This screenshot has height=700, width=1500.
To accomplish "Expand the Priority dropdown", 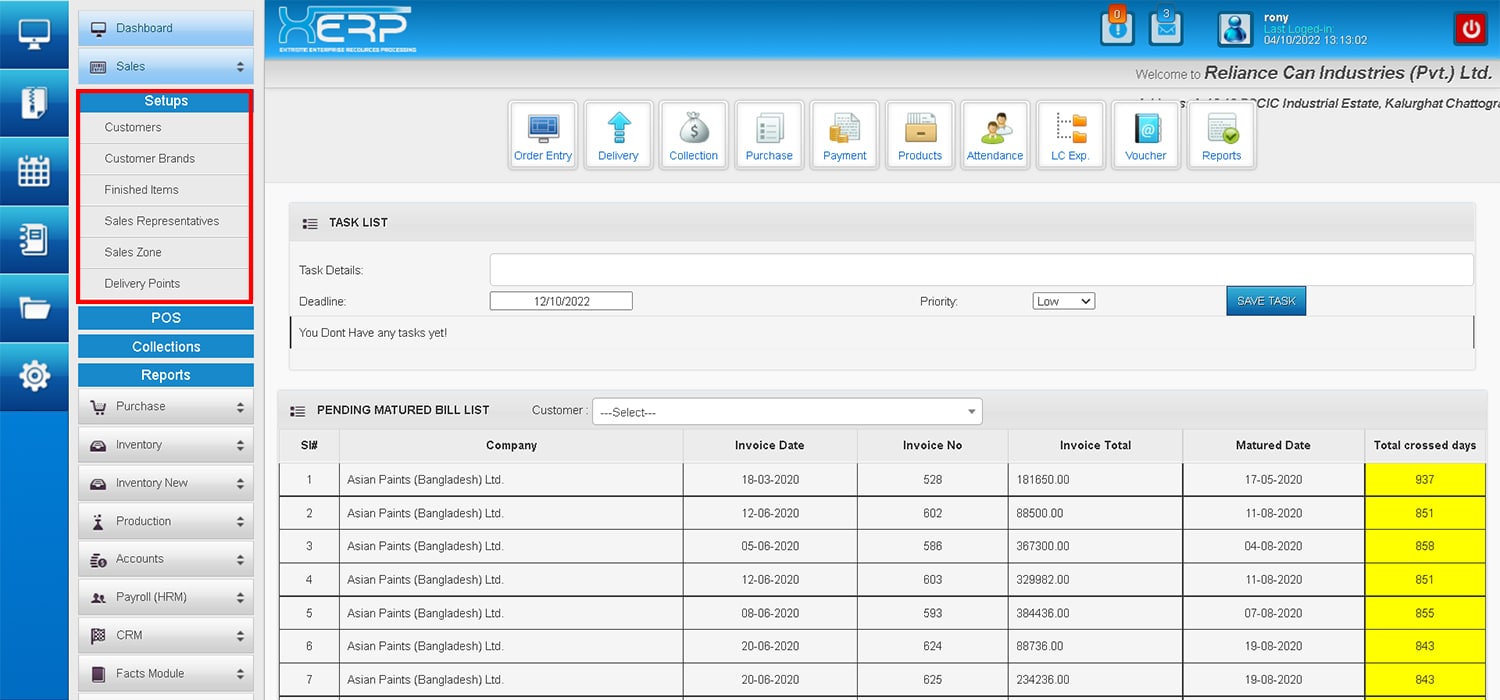I will [1063, 301].
